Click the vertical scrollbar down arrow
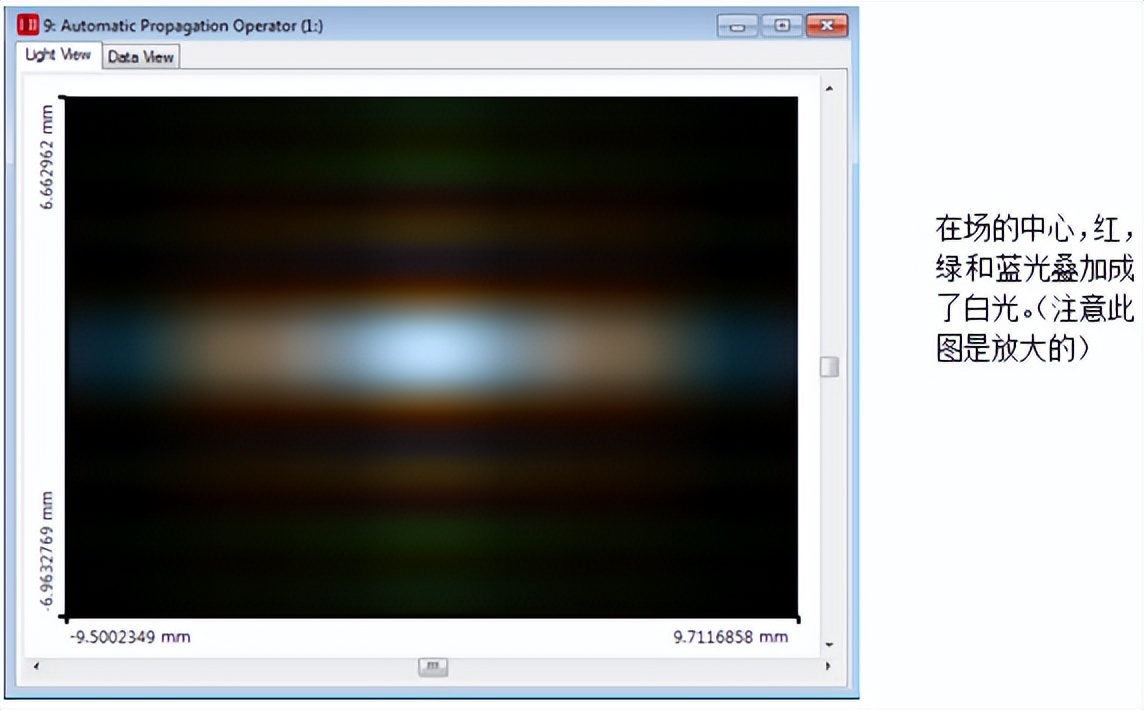Image resolution: width=1144 pixels, height=710 pixels. pyautogui.click(x=829, y=644)
